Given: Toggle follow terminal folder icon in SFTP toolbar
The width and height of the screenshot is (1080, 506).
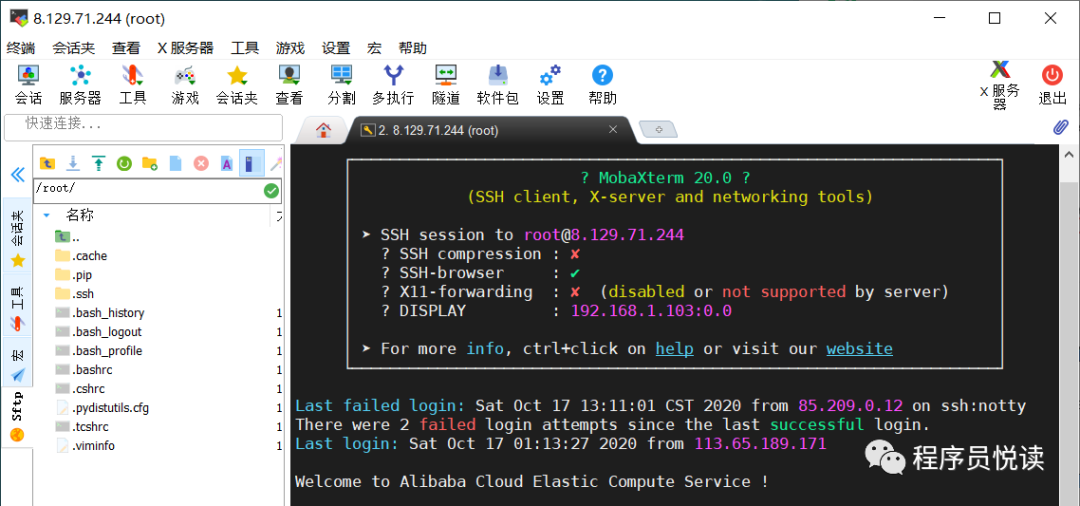Looking at the screenshot, I should coord(251,163).
